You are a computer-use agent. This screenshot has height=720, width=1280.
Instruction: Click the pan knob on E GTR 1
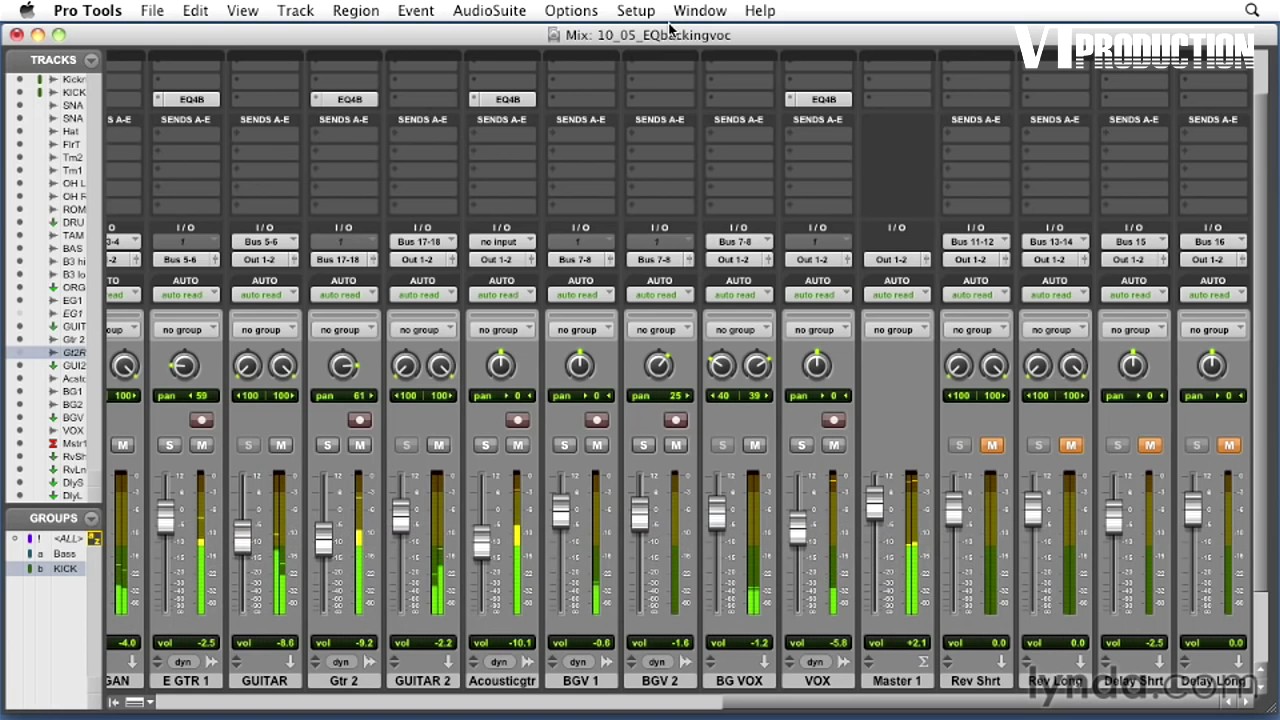[x=184, y=366]
